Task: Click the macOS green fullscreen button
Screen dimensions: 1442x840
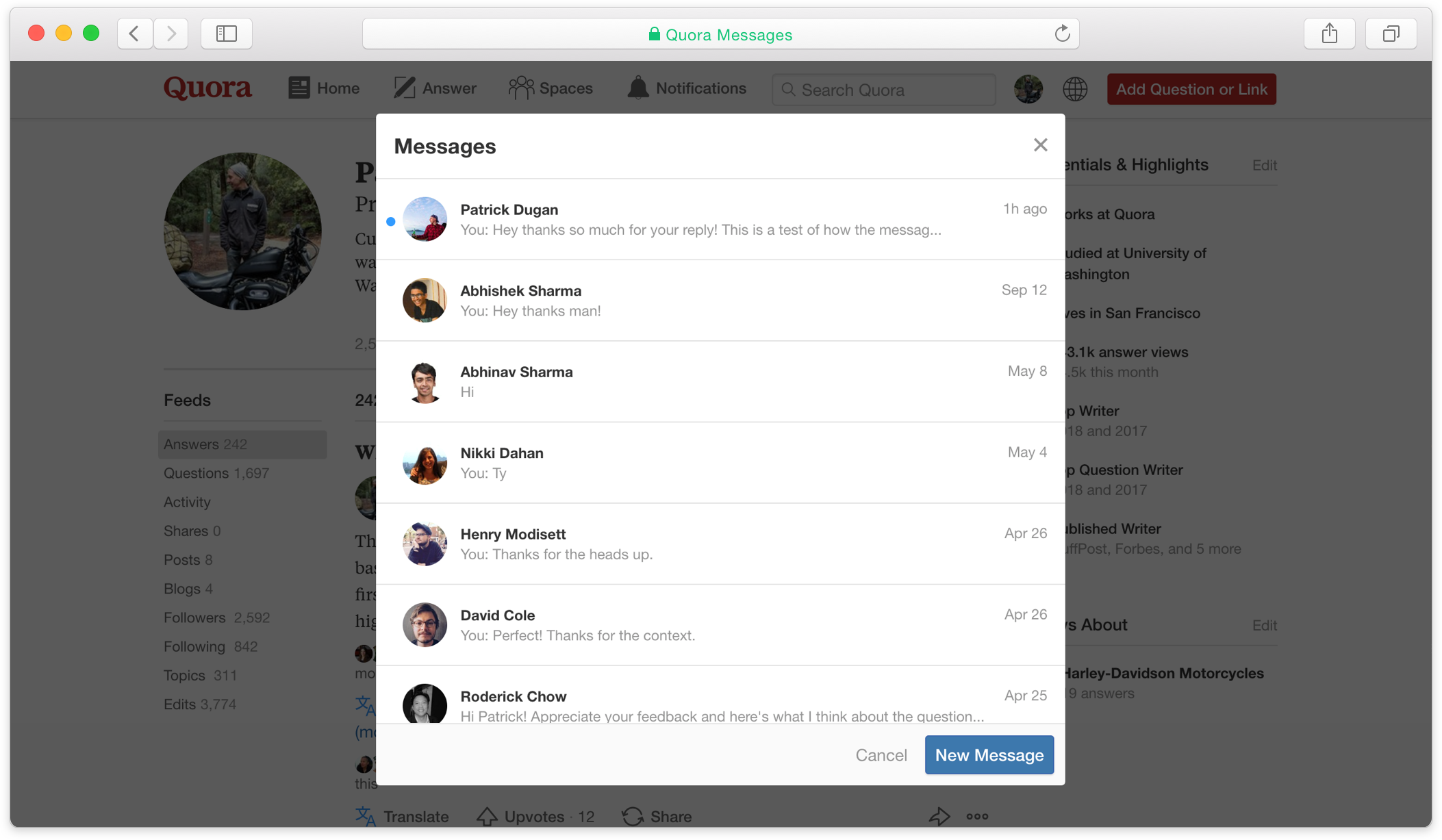Action: point(91,34)
